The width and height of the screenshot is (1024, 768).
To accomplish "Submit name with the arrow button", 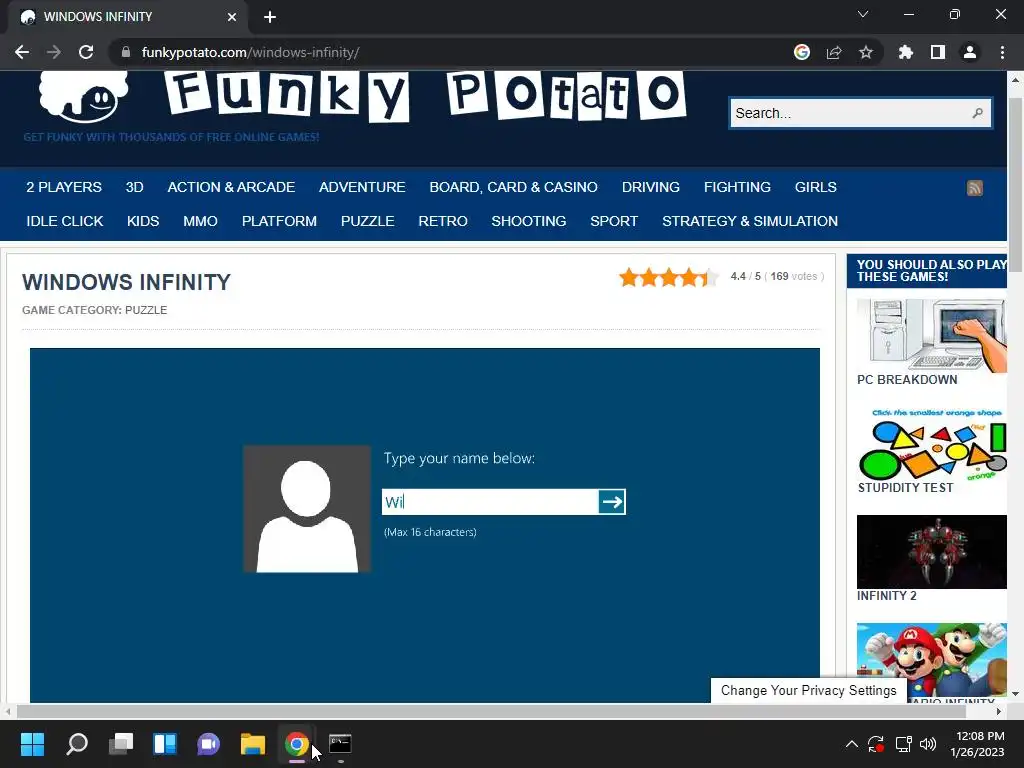I will click(x=611, y=502).
